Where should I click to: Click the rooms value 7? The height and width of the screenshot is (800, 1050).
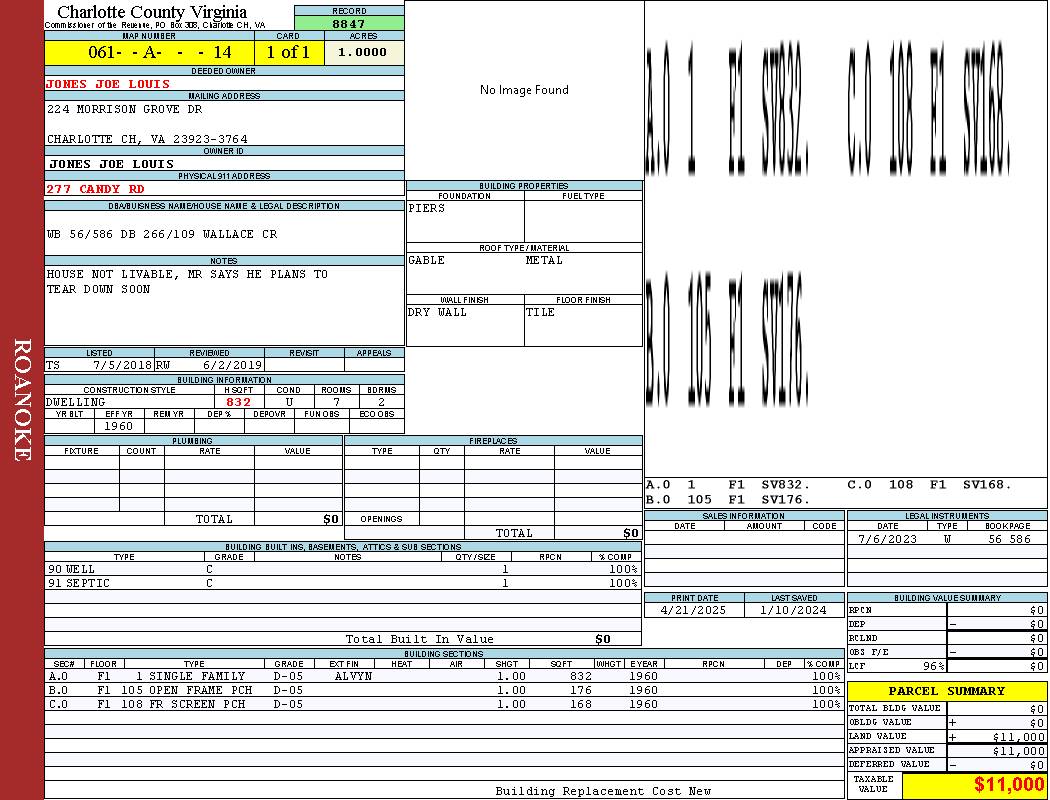pyautogui.click(x=336, y=402)
